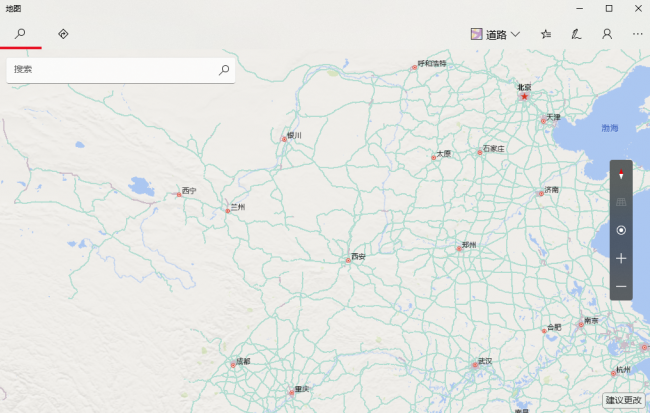Select the 郑州 city label
Image resolution: width=650 pixels, height=413 pixels.
click(469, 245)
